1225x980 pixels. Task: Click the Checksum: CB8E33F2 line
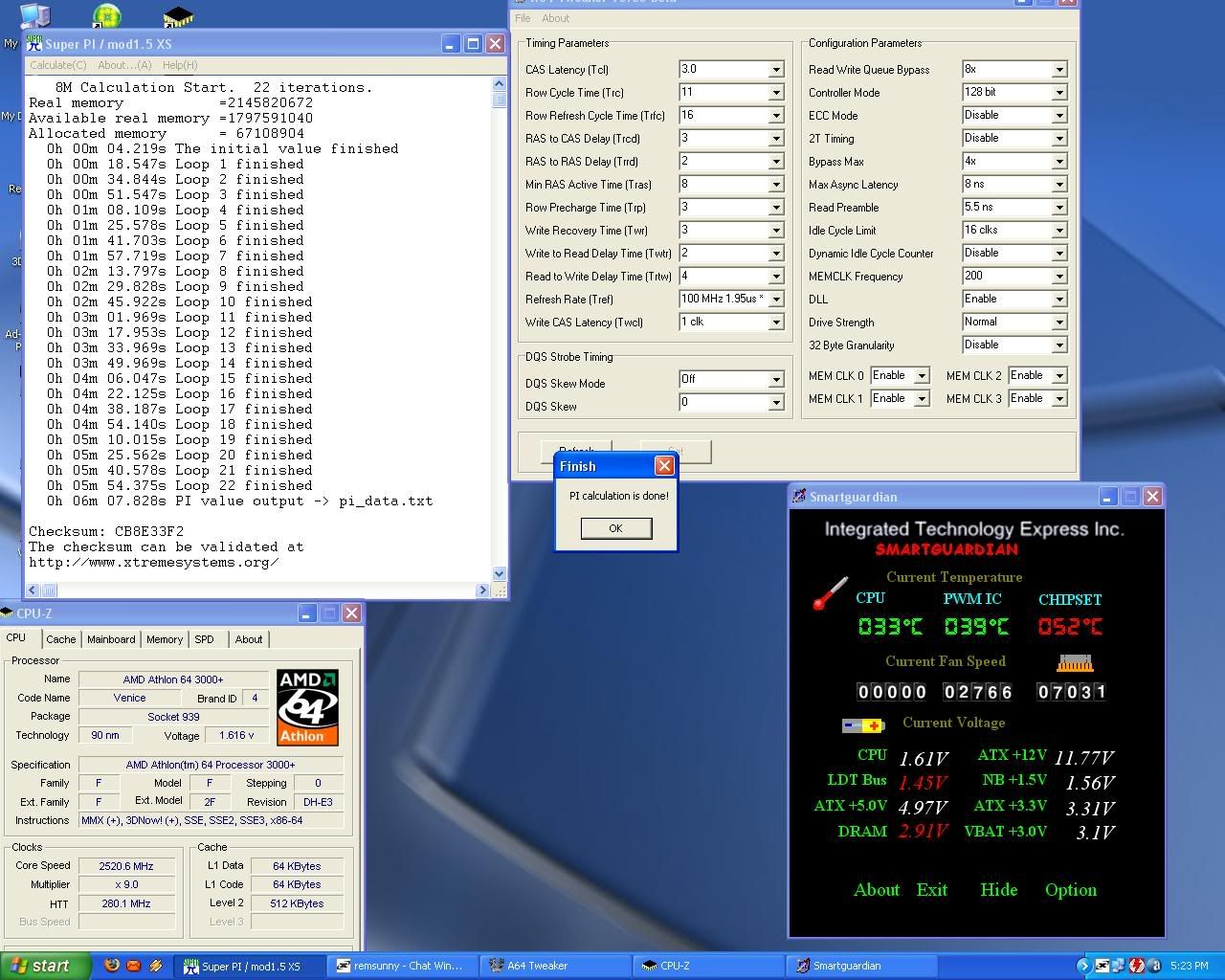tap(106, 531)
